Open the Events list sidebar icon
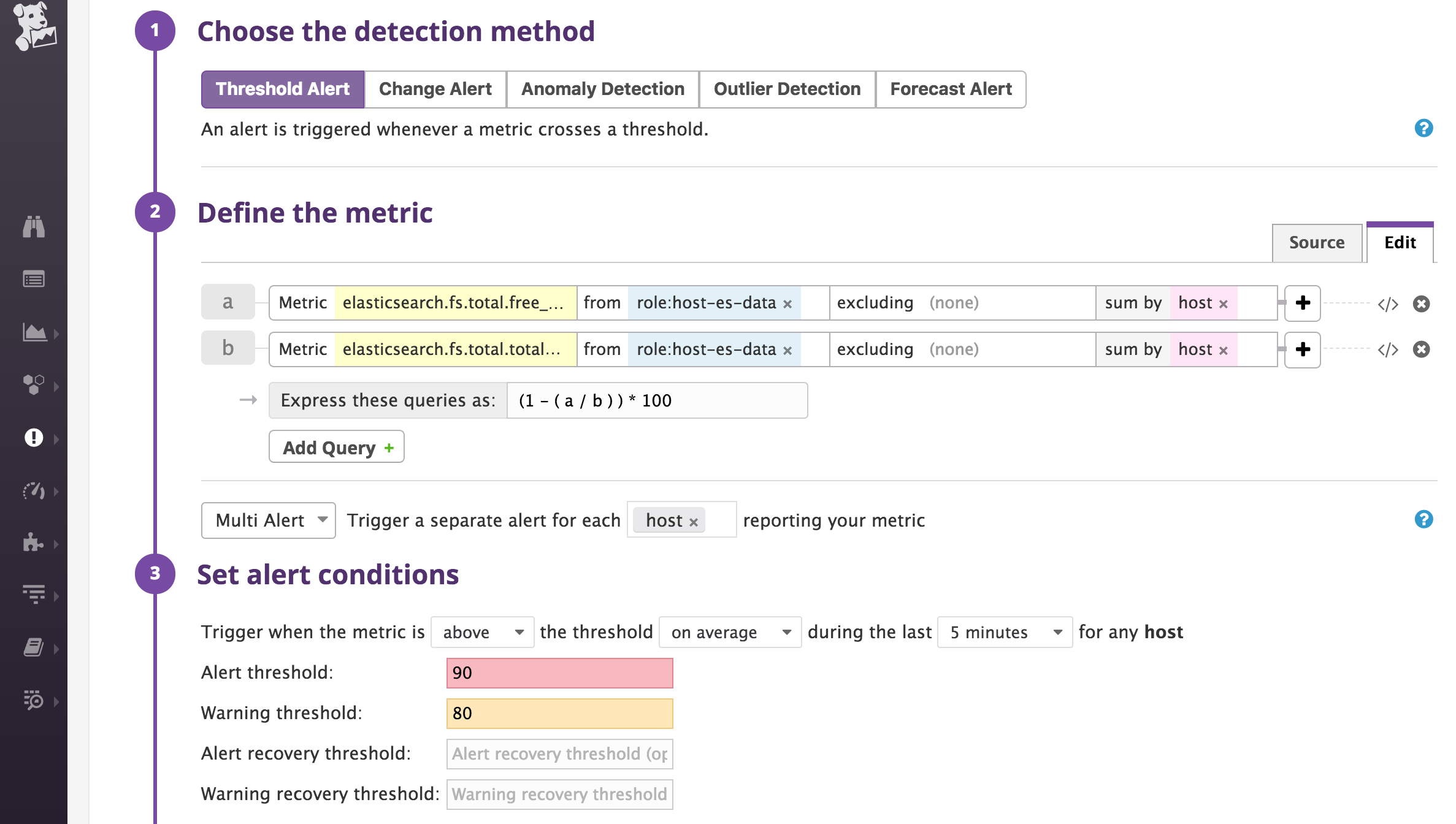1456x824 pixels. (35, 279)
